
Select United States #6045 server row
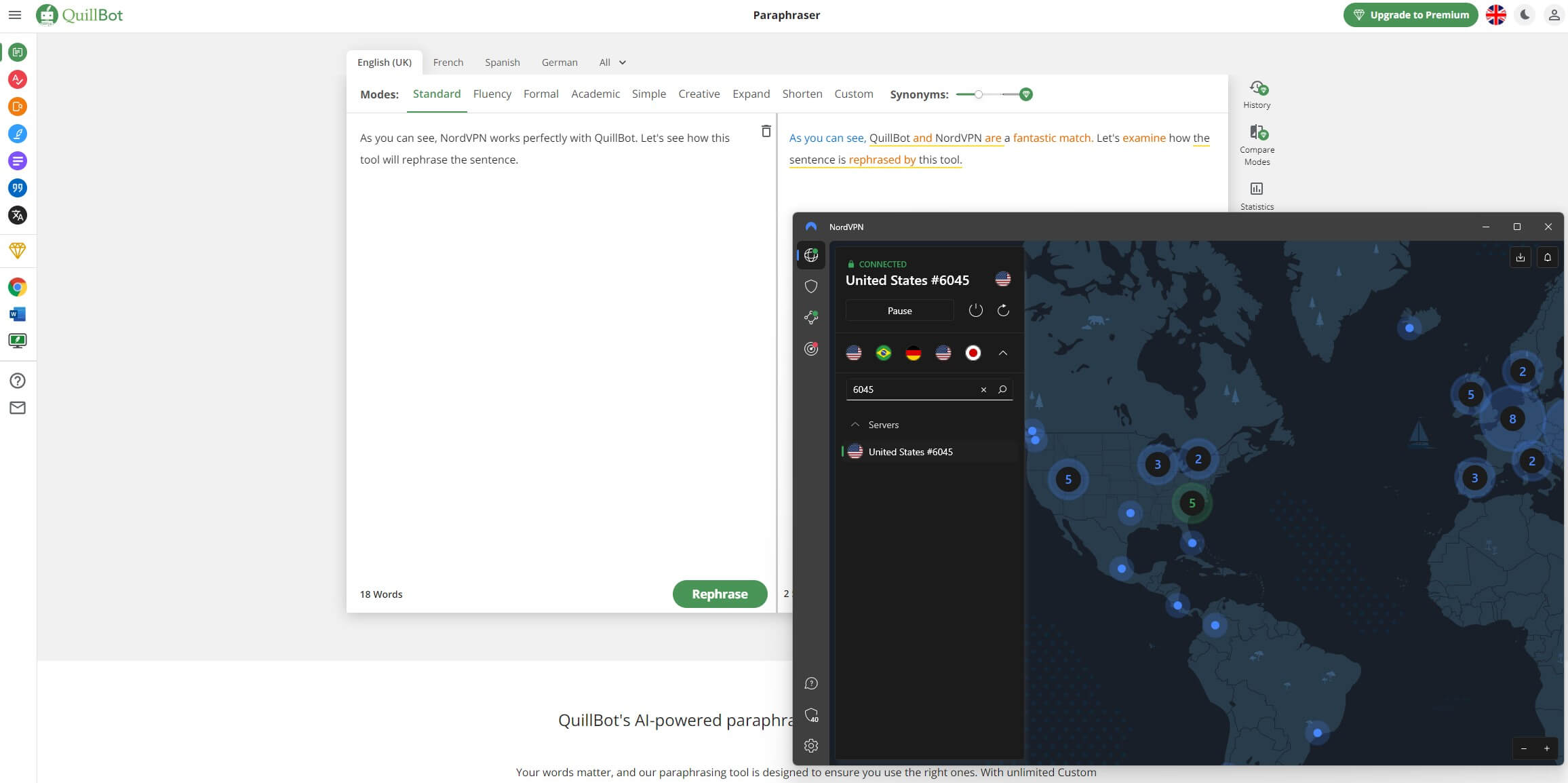928,451
